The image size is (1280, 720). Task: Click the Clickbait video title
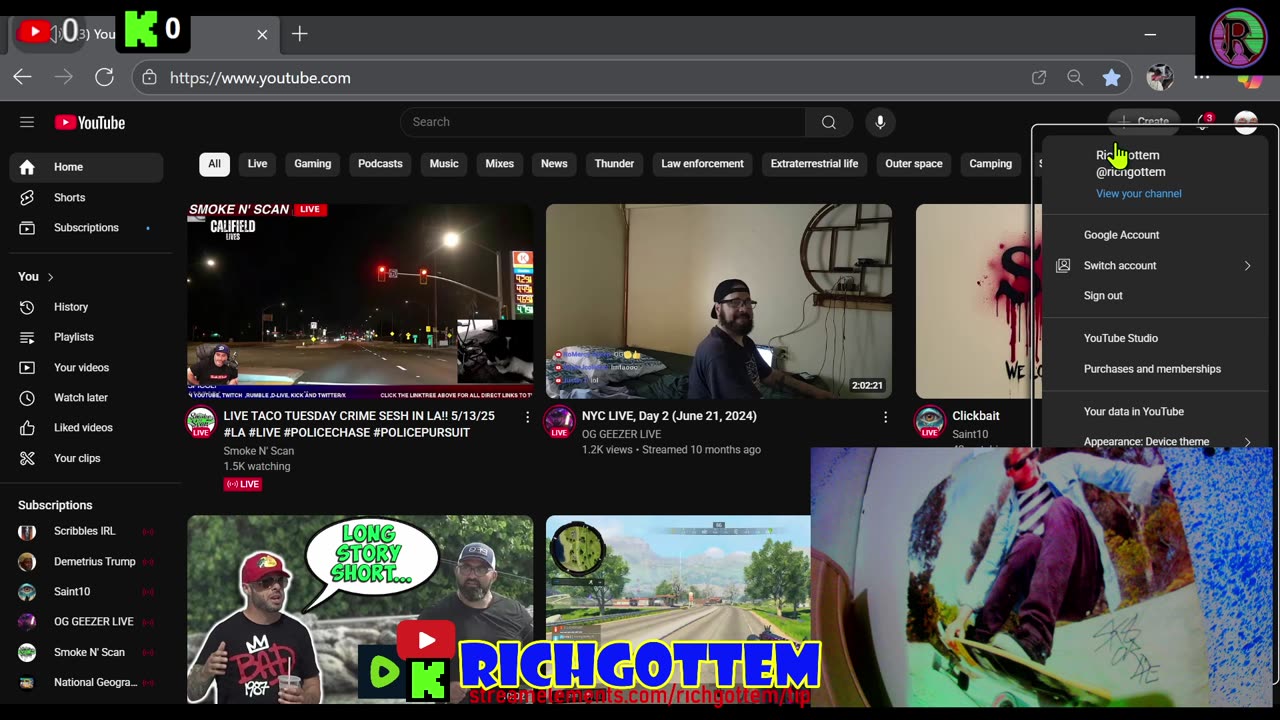point(976,416)
